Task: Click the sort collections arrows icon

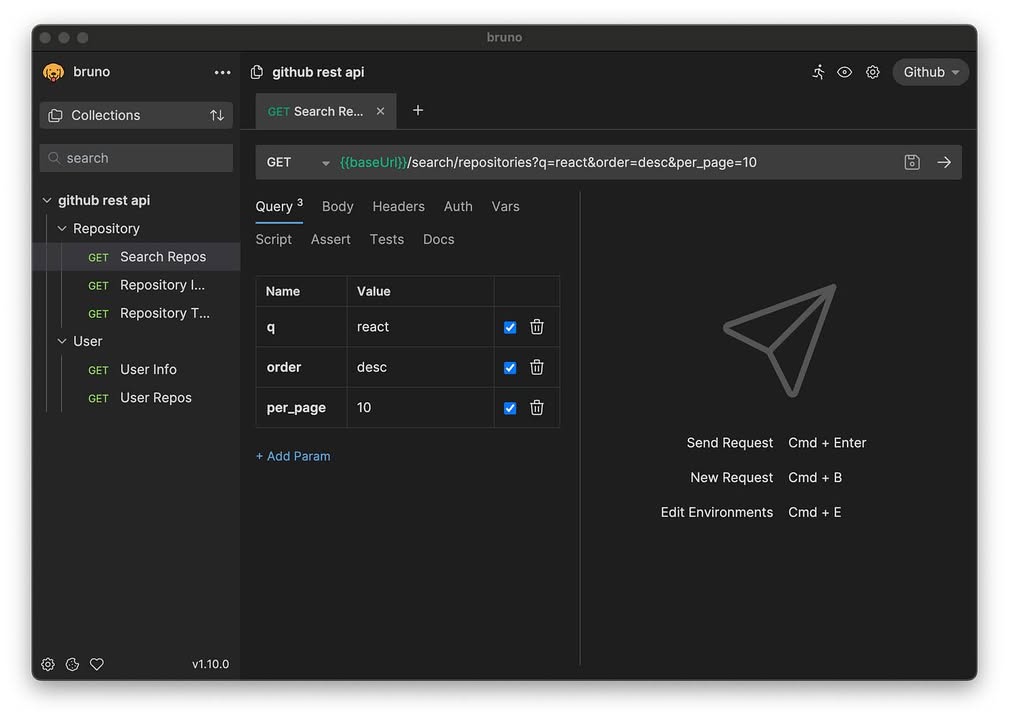Action: tap(217, 115)
